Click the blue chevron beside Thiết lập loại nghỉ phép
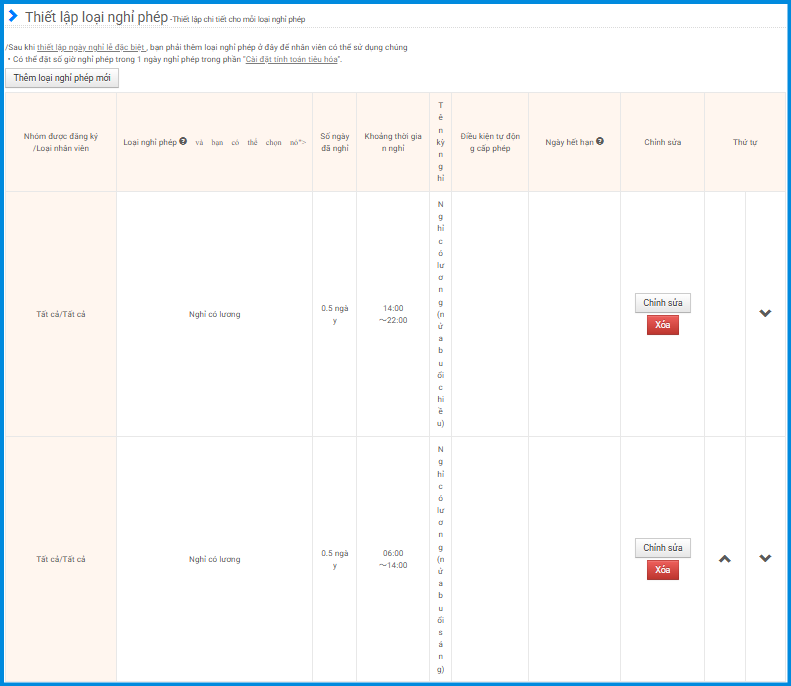This screenshot has height=686, width=791. pyautogui.click(x=13, y=16)
